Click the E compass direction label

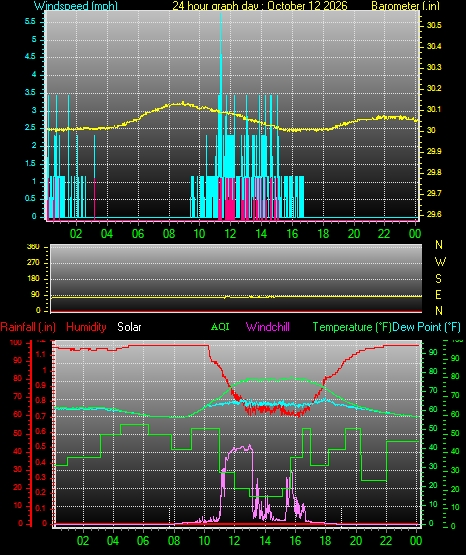click(x=438, y=294)
